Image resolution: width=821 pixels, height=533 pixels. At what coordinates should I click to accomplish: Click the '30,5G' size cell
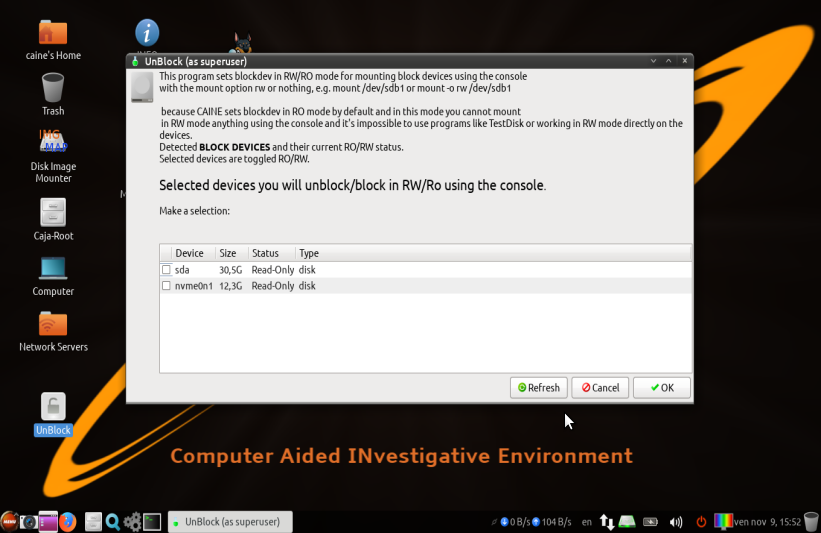coord(230,270)
